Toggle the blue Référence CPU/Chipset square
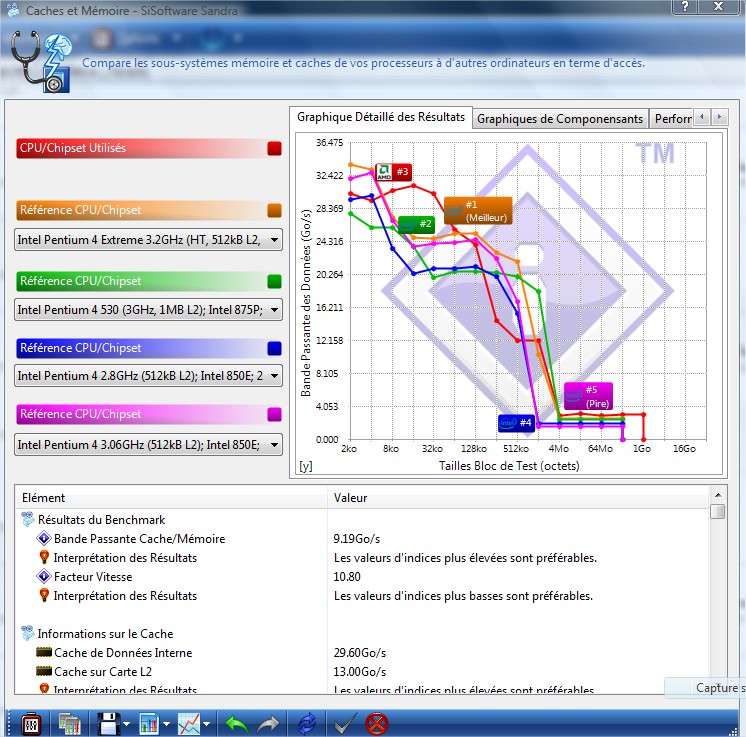 point(275,348)
